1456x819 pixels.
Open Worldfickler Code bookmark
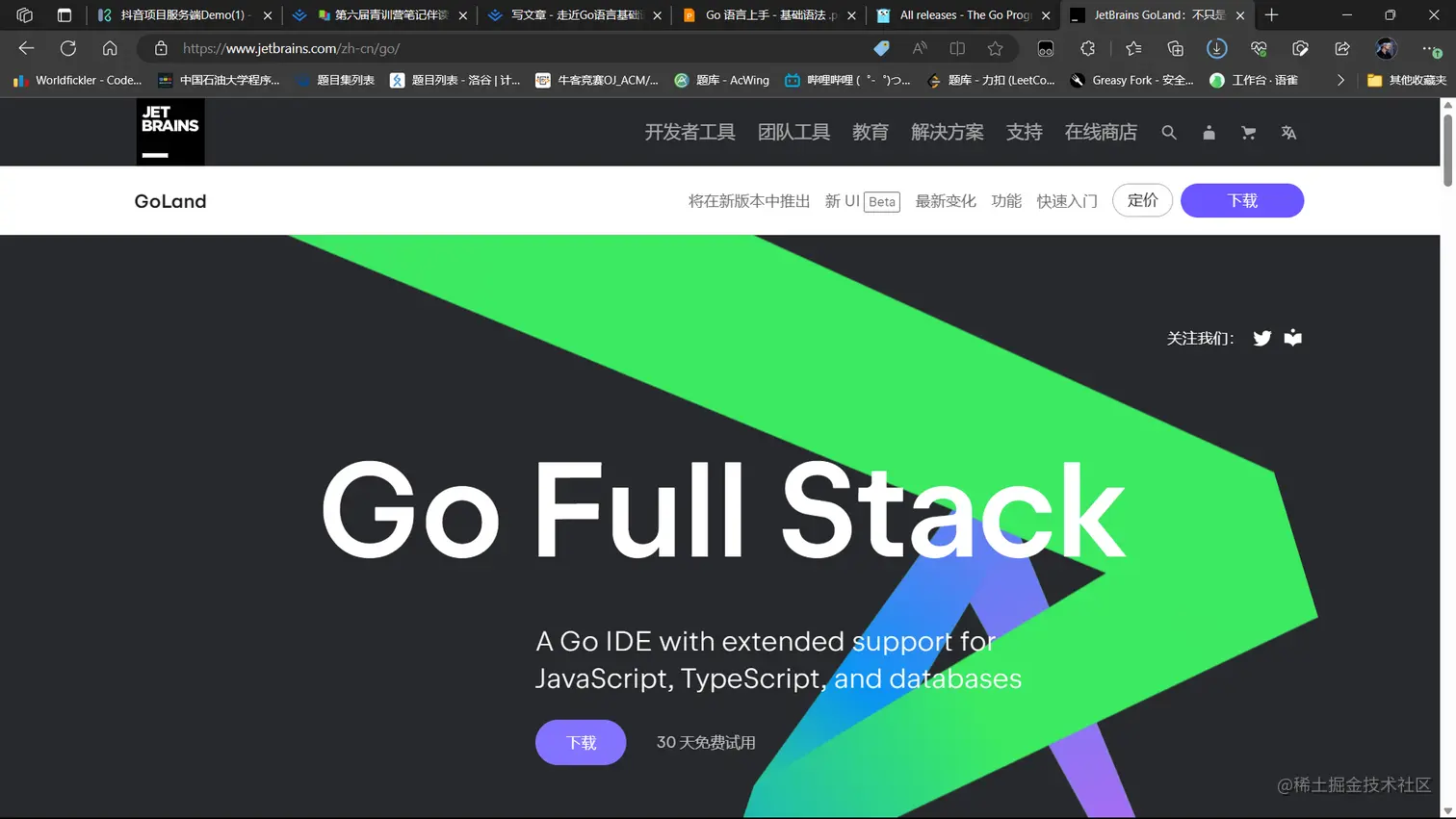point(77,80)
